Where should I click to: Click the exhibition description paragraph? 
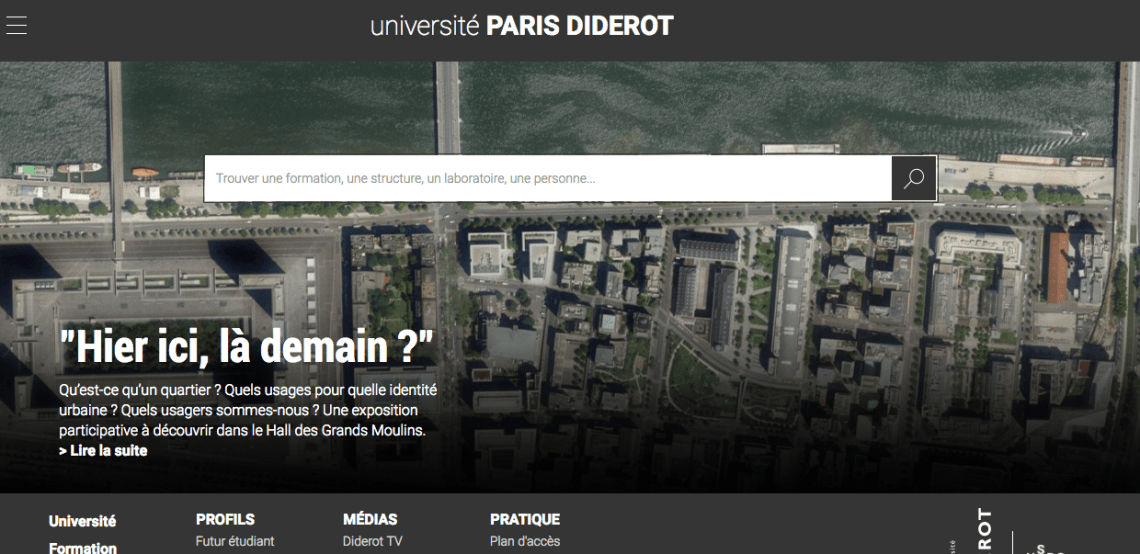[248, 410]
